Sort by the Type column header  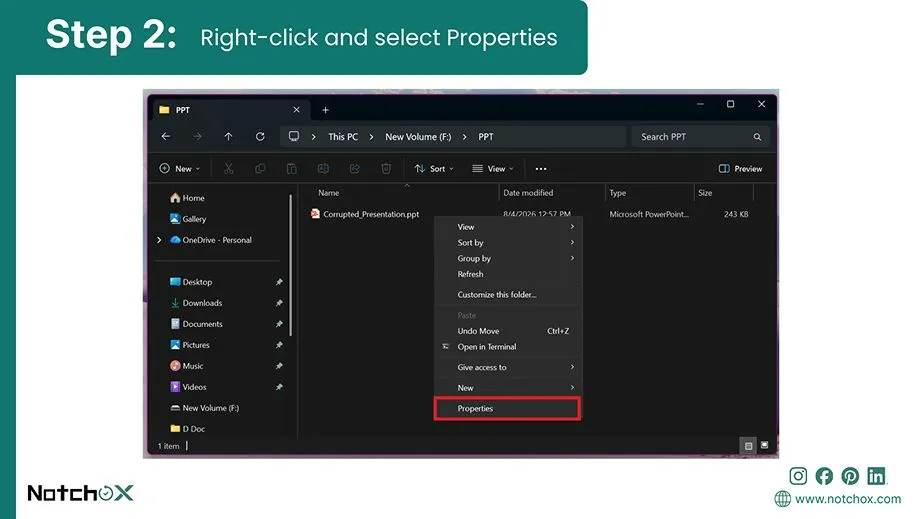pyautogui.click(x=617, y=193)
